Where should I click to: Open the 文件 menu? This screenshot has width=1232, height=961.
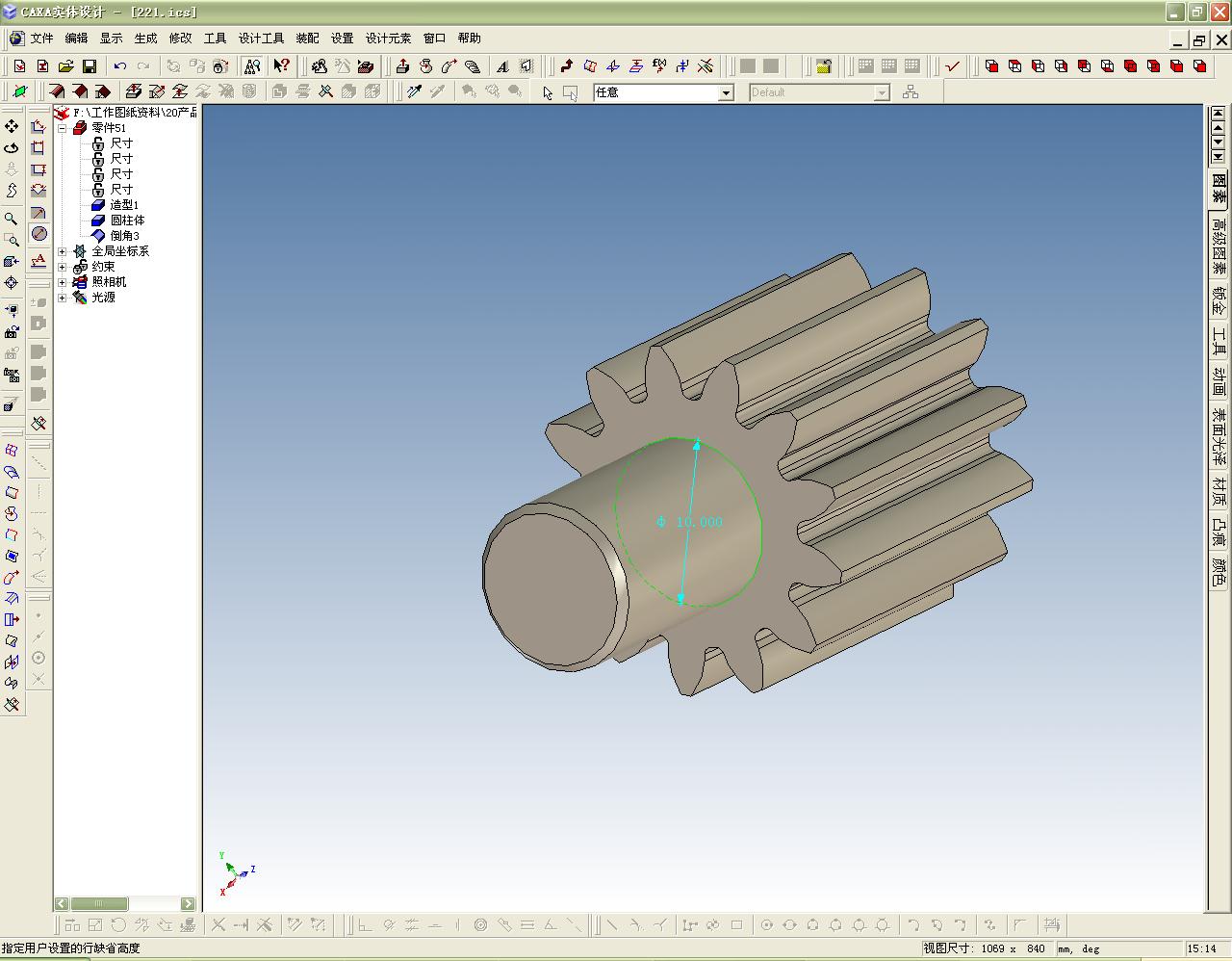[42, 39]
